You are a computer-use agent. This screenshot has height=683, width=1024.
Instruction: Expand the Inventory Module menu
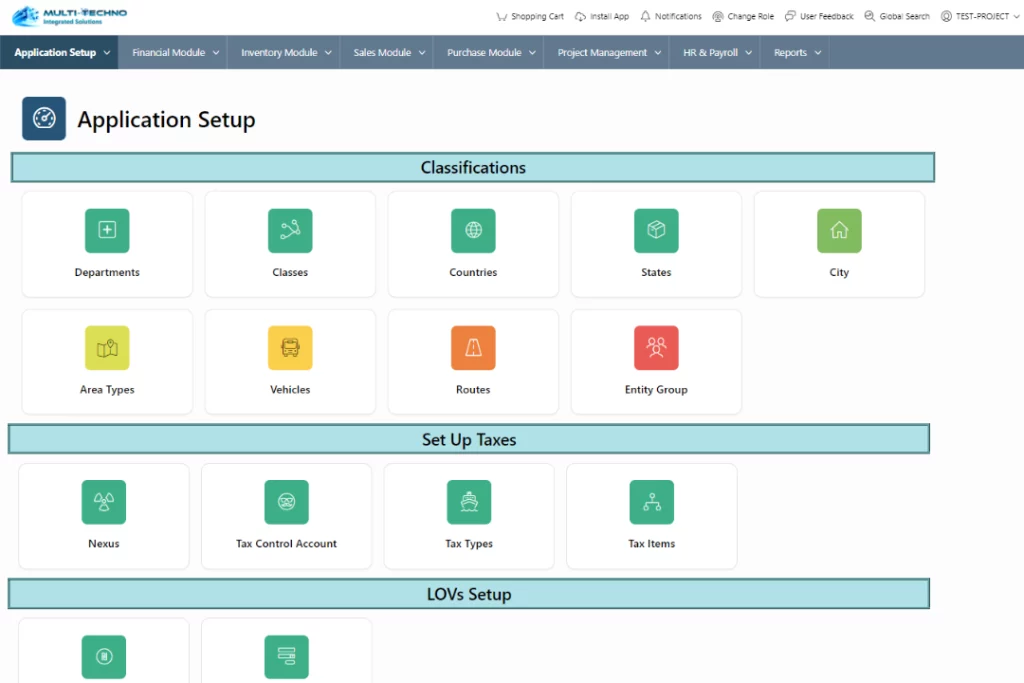[286, 53]
